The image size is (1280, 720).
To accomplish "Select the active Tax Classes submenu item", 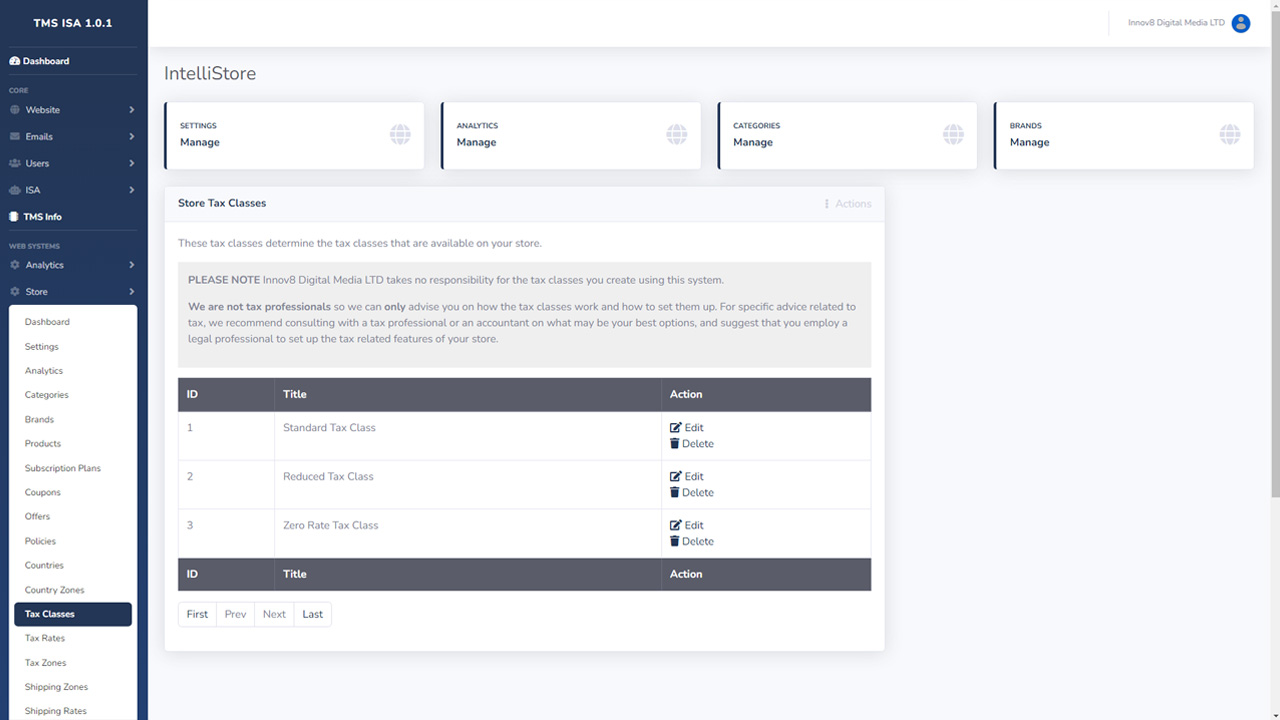I will click(73, 614).
